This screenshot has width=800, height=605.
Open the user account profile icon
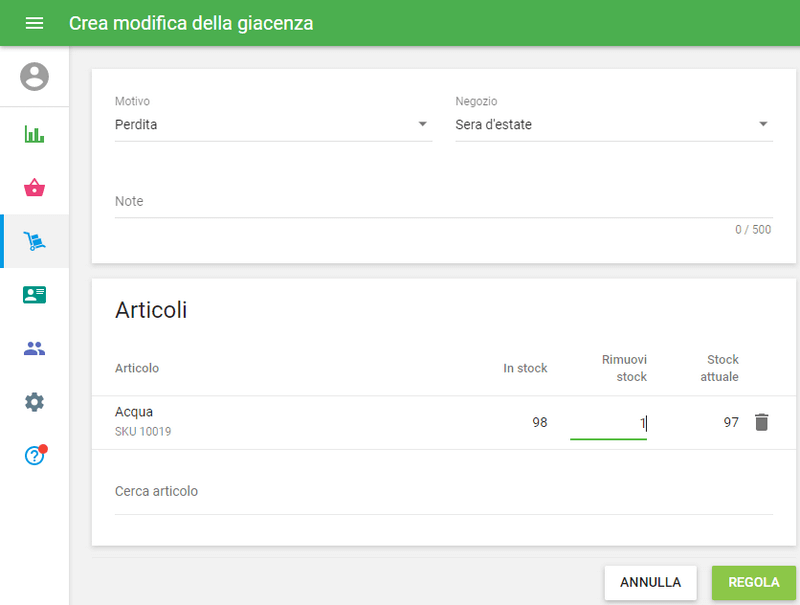(x=34, y=76)
